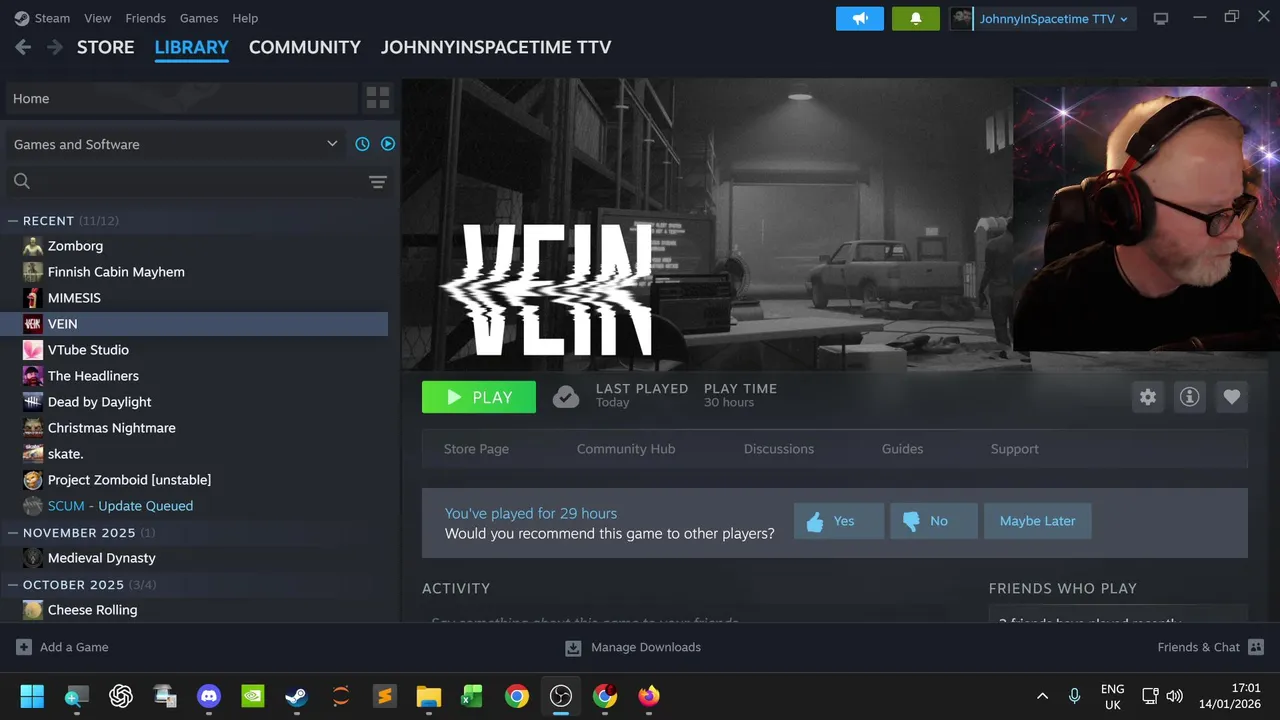Show hidden system tray icons

click(x=1042, y=696)
